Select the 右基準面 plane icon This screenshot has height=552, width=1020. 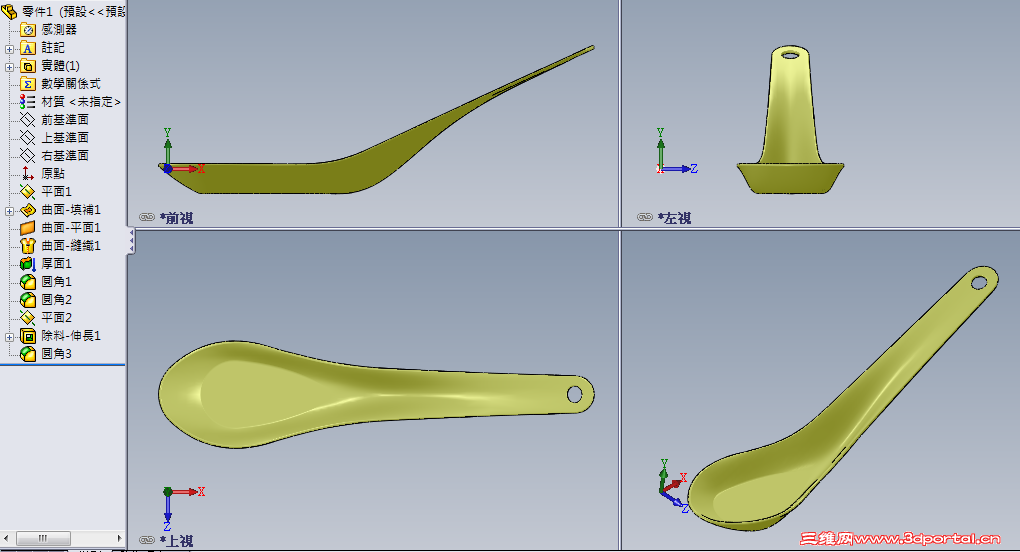coord(27,155)
